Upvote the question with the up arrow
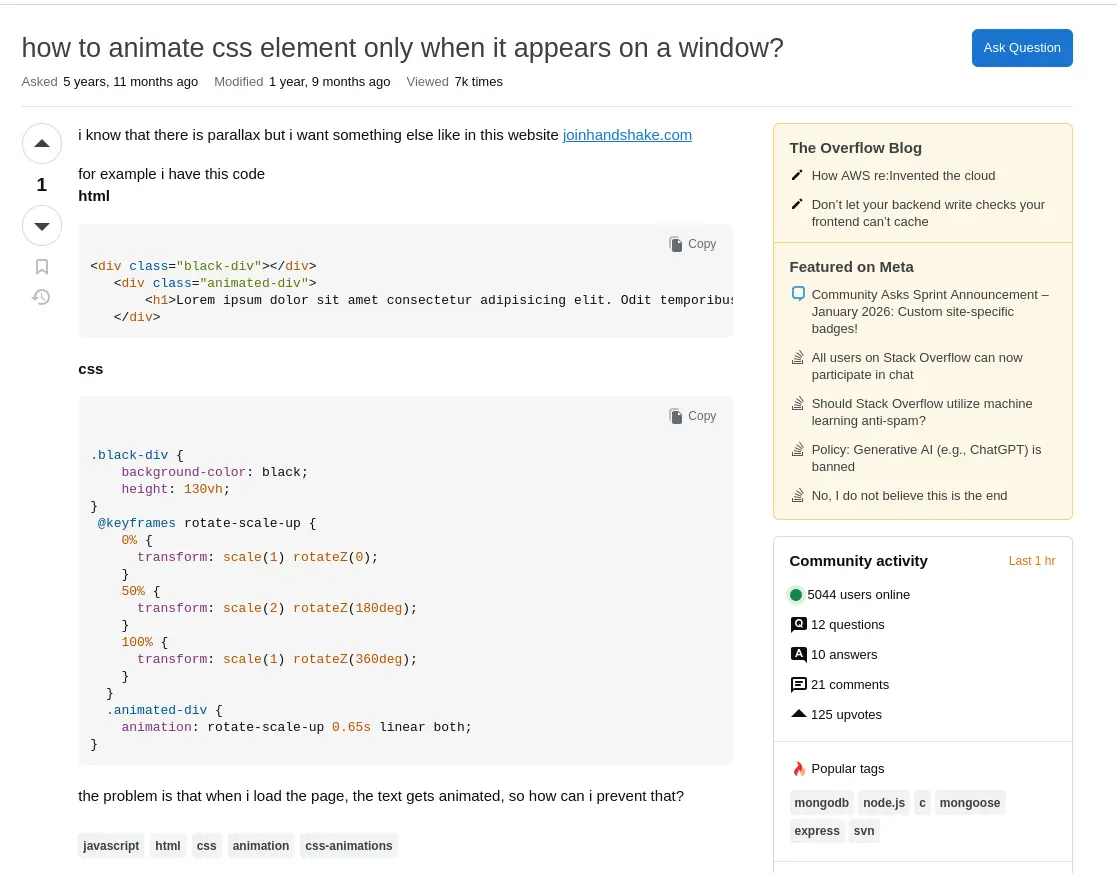The height and width of the screenshot is (873, 1117). click(x=41, y=143)
